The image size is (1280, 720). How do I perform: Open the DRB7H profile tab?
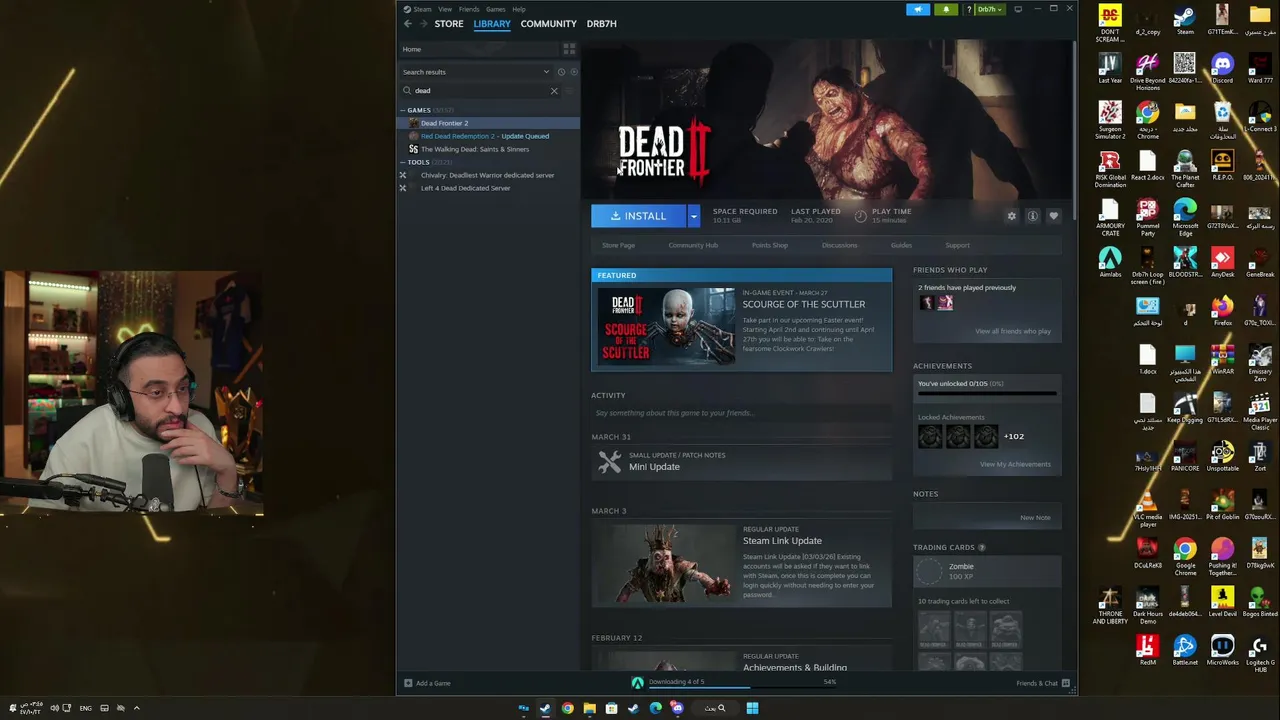602,24
